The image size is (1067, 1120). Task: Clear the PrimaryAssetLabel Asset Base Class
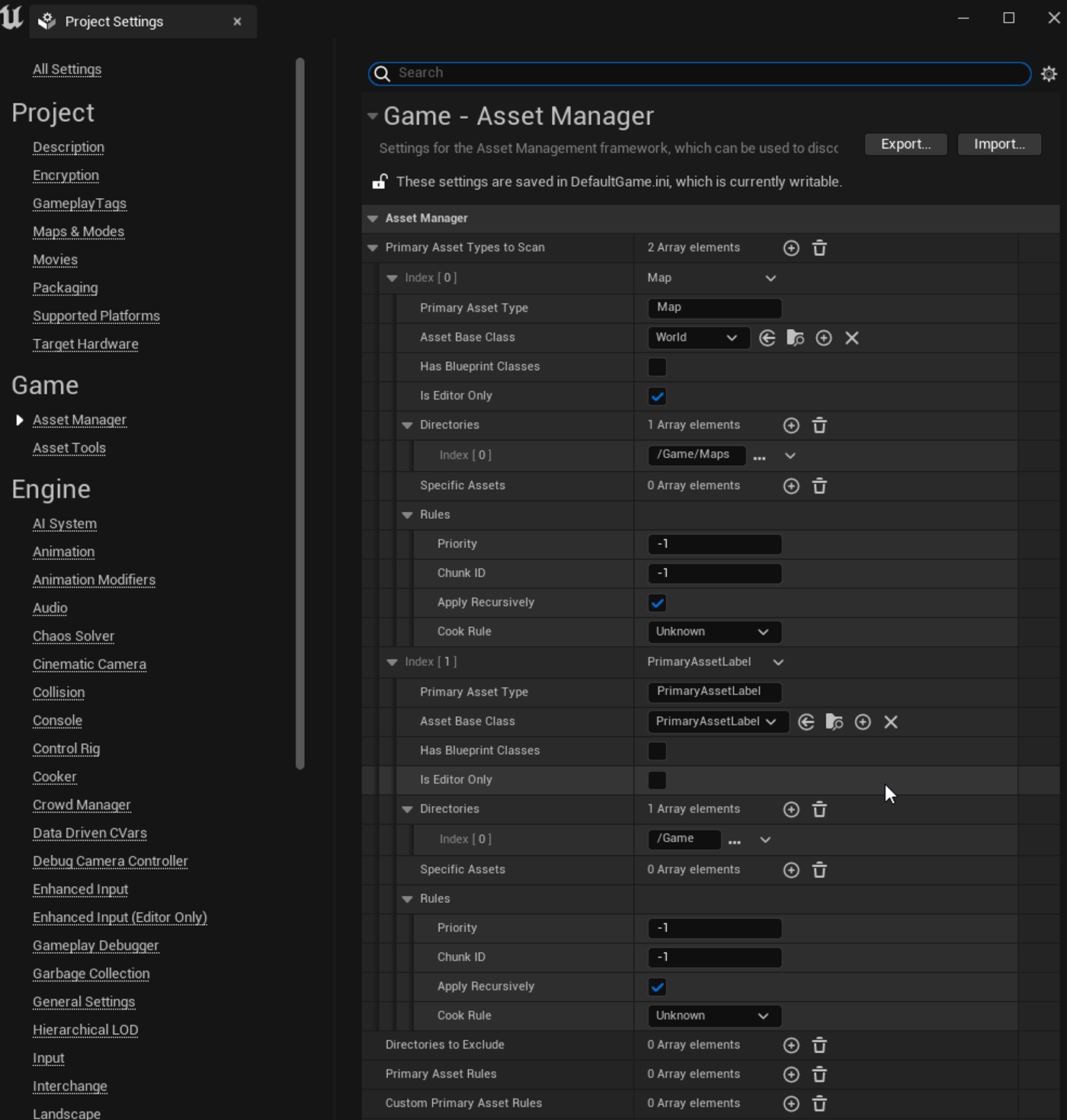(891, 722)
